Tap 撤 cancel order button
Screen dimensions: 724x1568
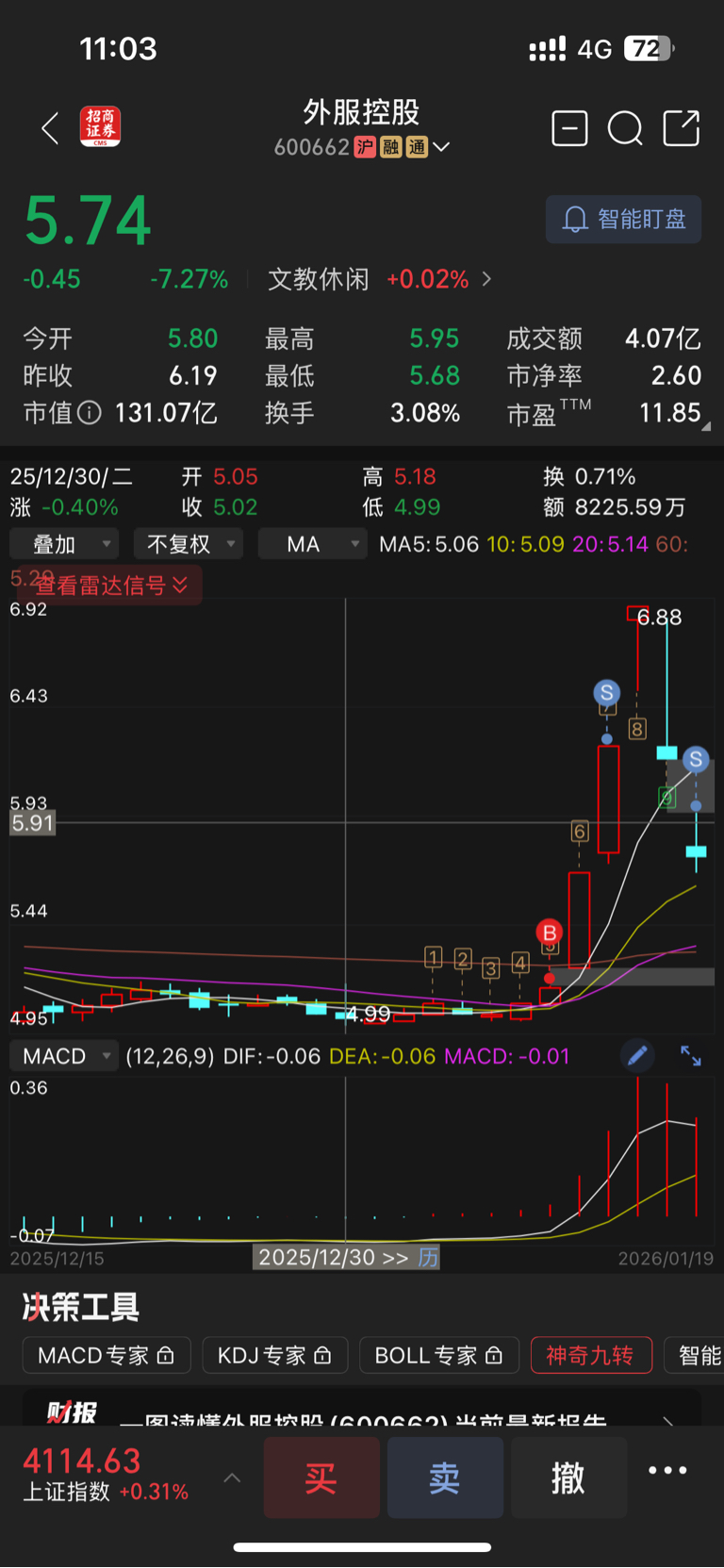coord(568,1477)
